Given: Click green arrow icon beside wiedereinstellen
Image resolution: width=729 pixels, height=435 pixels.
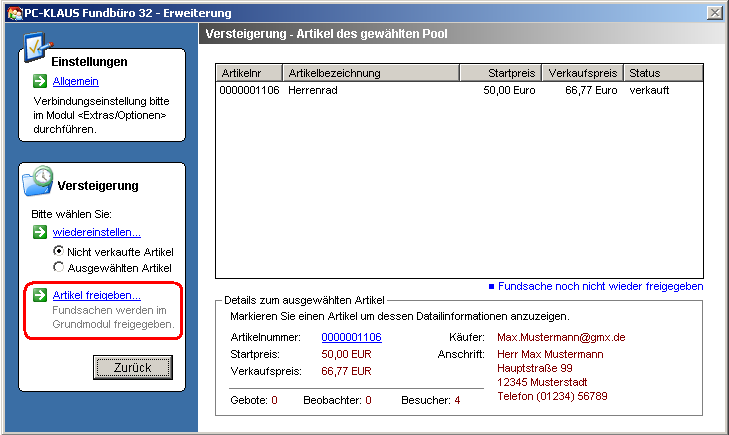Looking at the screenshot, I should [37, 233].
